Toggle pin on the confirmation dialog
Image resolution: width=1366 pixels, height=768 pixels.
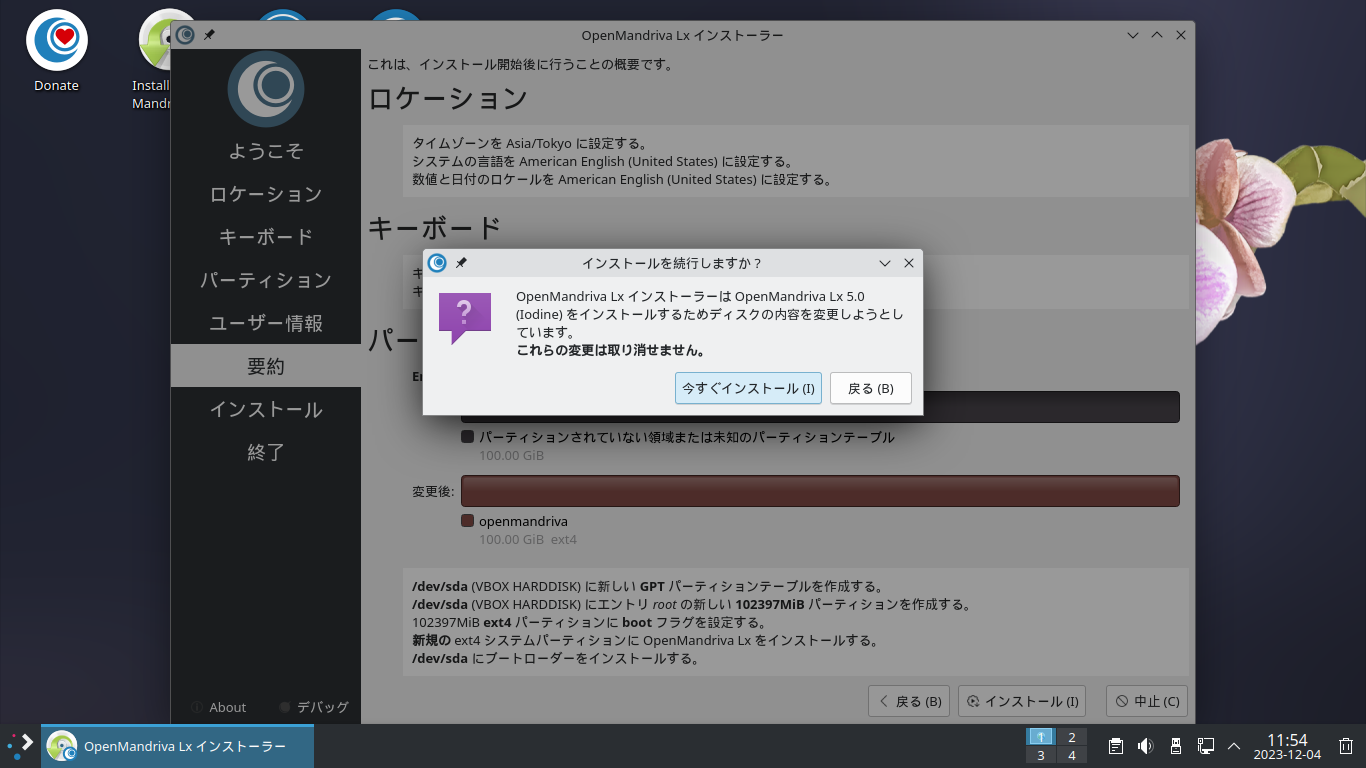(461, 263)
